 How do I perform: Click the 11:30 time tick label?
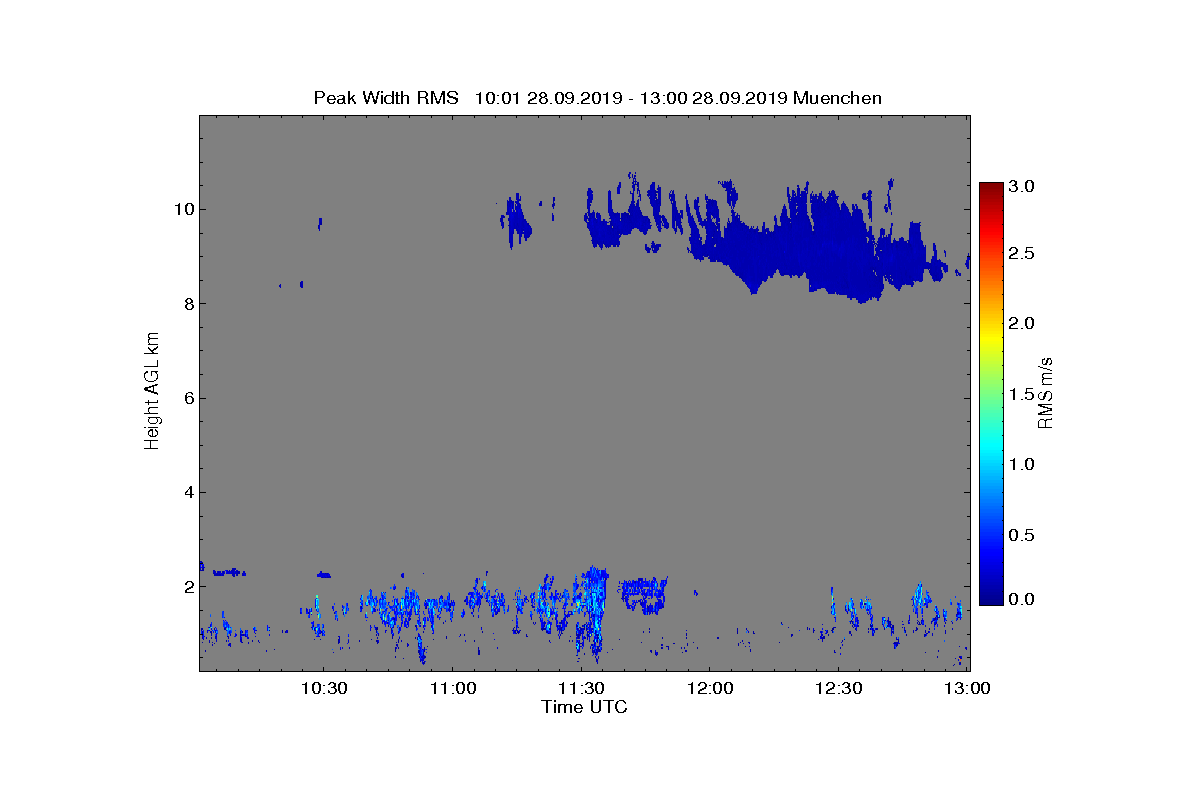click(x=580, y=688)
